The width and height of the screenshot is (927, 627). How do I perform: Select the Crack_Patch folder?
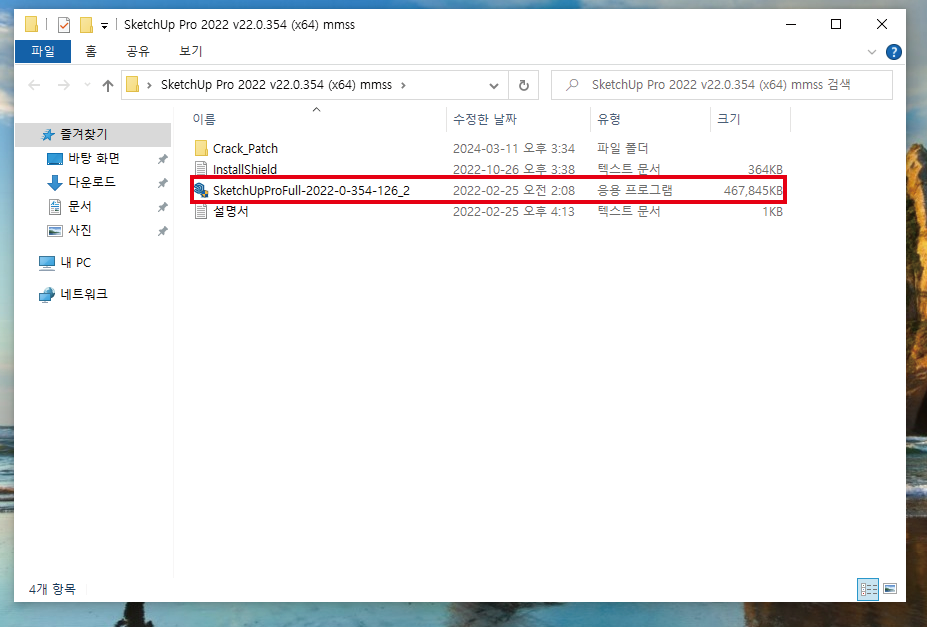click(245, 148)
